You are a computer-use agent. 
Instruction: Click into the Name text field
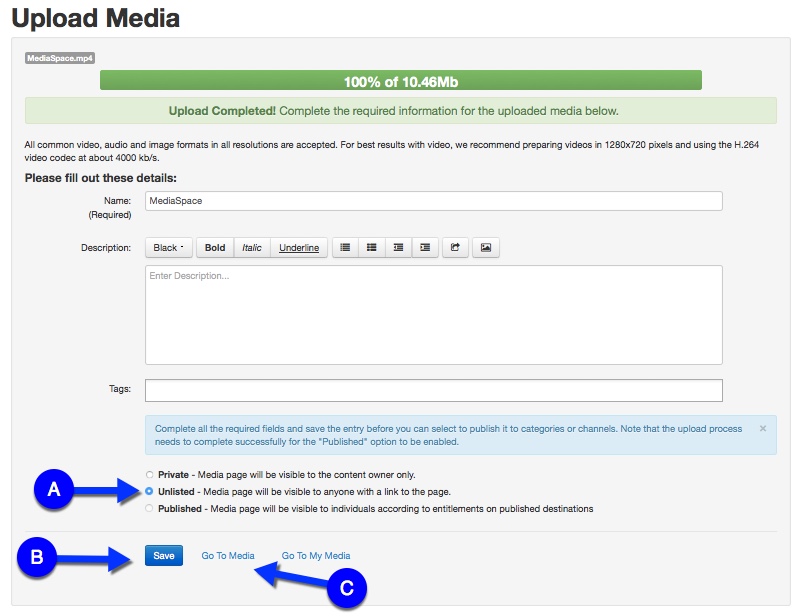[433, 201]
